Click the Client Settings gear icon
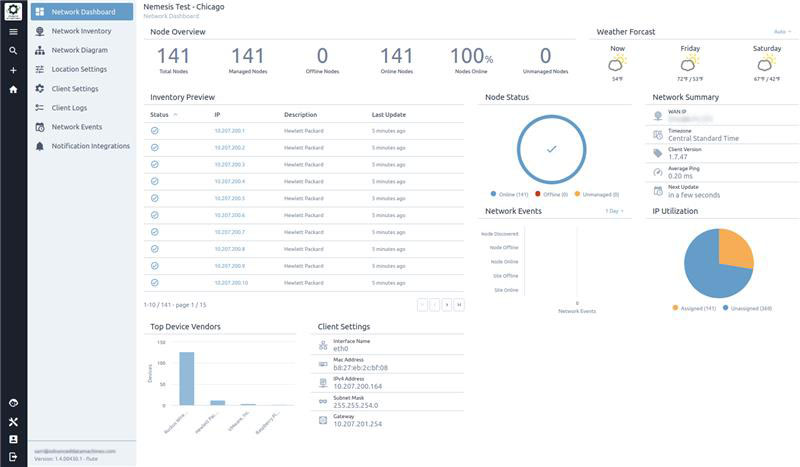This screenshot has width=800, height=467. 40,88
